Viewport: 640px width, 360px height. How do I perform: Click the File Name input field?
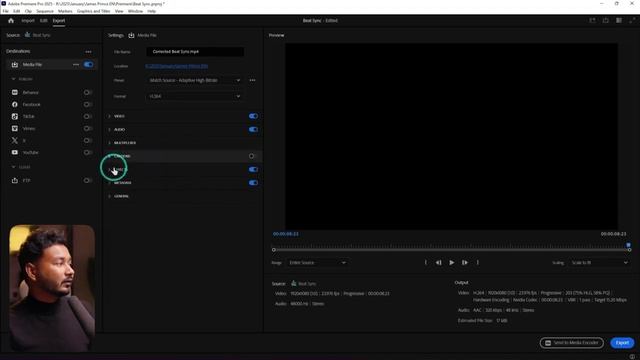(x=195, y=51)
